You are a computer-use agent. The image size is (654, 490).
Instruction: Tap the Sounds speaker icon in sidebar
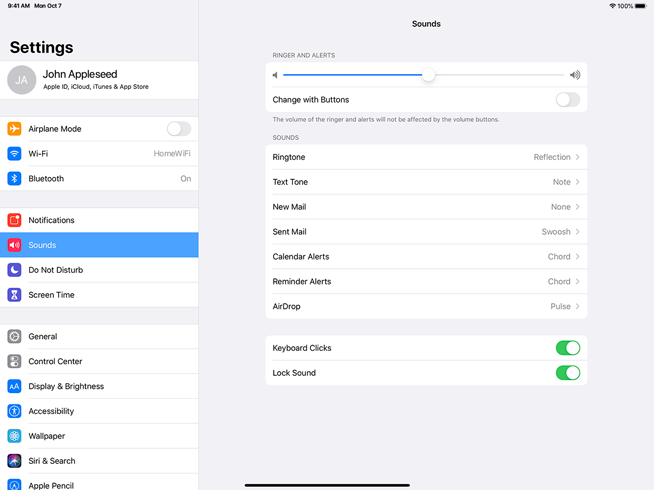[14, 245]
